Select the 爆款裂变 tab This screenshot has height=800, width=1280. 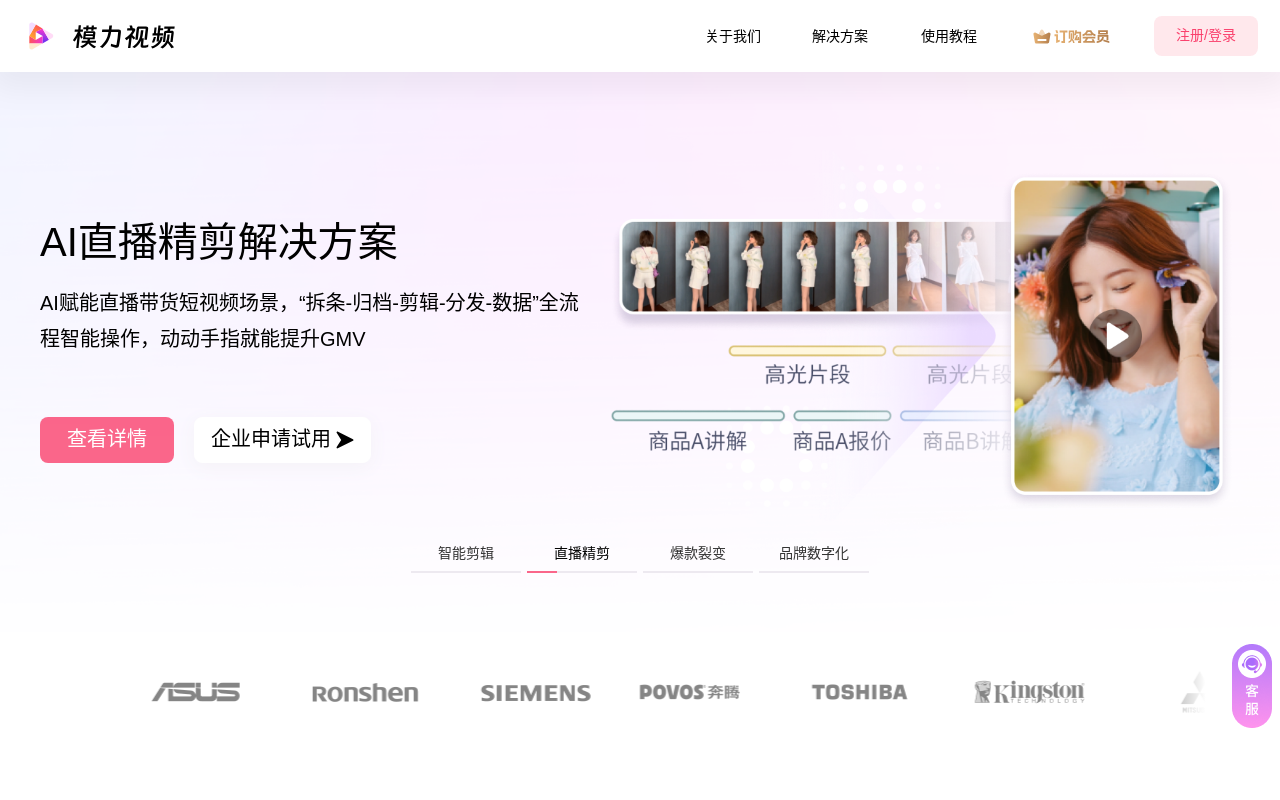coord(698,554)
